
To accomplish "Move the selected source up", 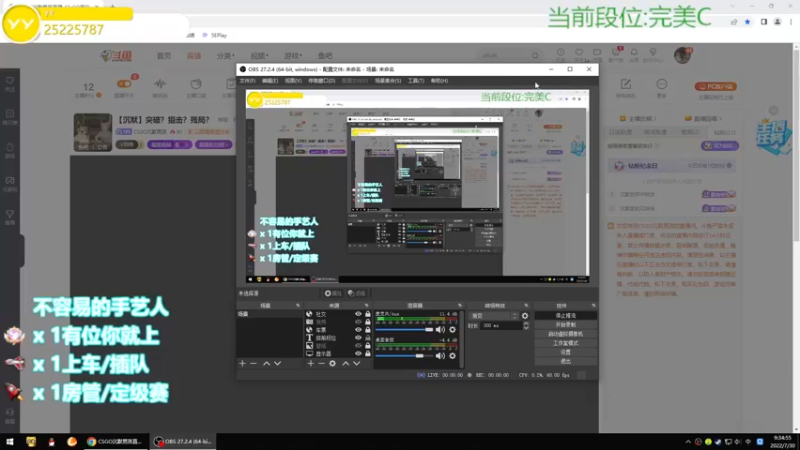I will click(x=345, y=363).
